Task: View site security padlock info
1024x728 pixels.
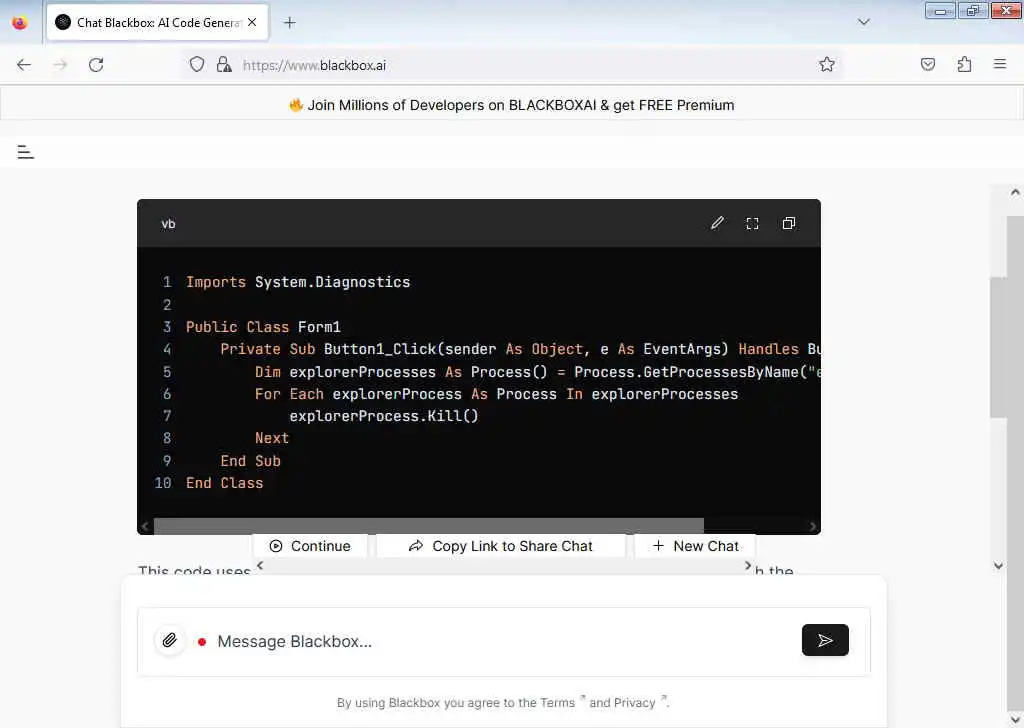Action: pyautogui.click(x=224, y=65)
